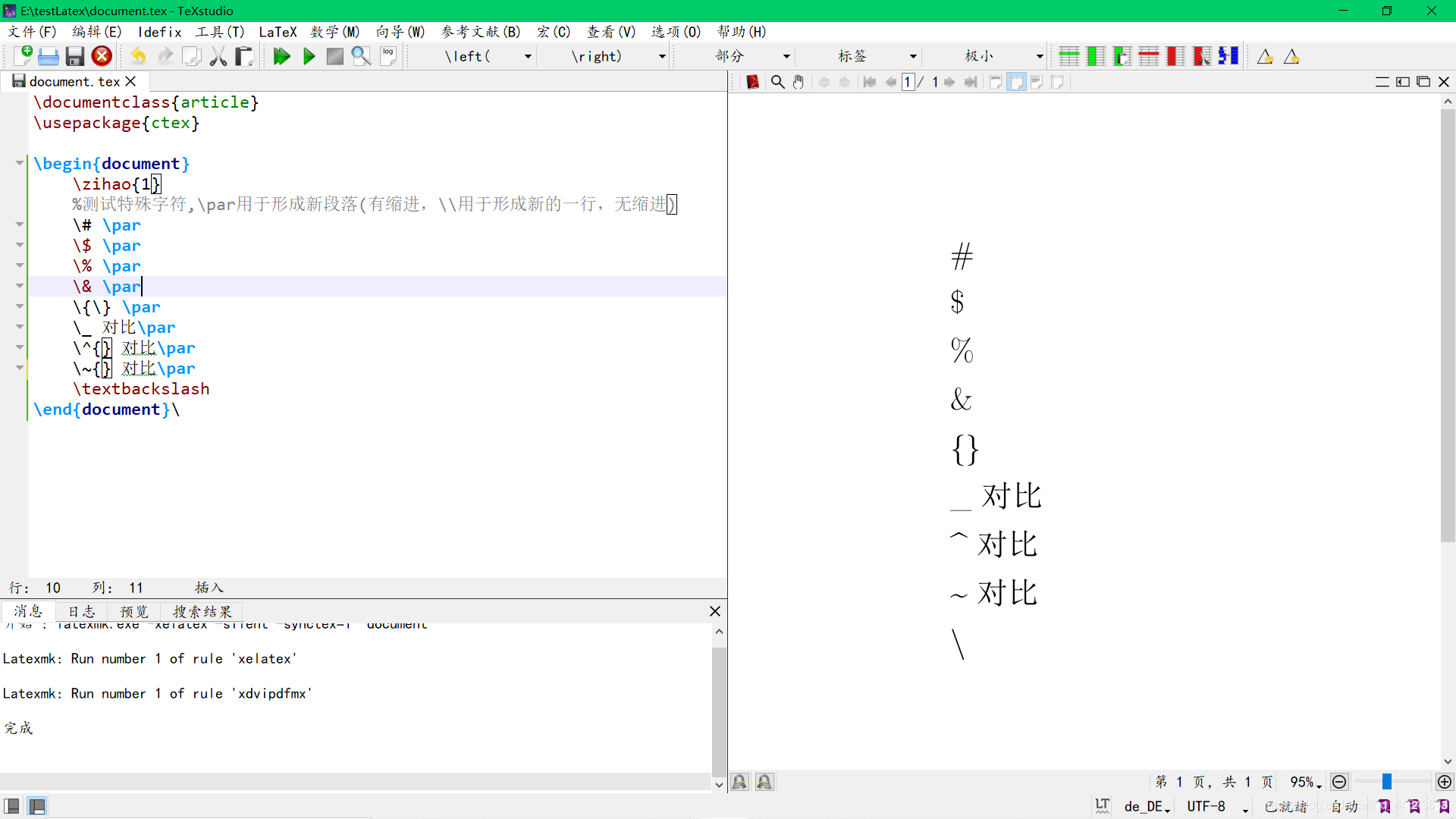Expand the \left( delimiter dropdown
The height and width of the screenshot is (819, 1456).
coord(528,56)
